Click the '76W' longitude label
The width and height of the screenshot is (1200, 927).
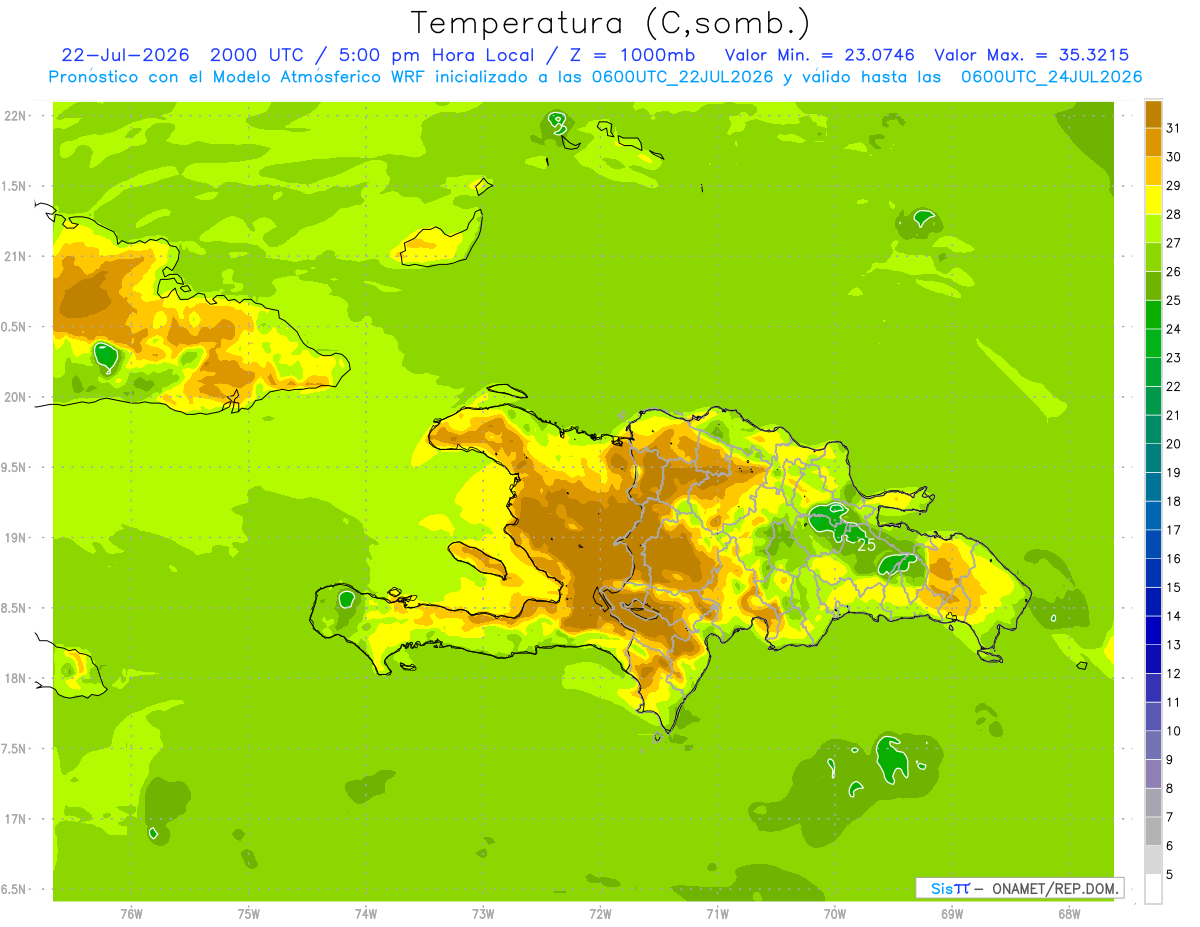131,914
